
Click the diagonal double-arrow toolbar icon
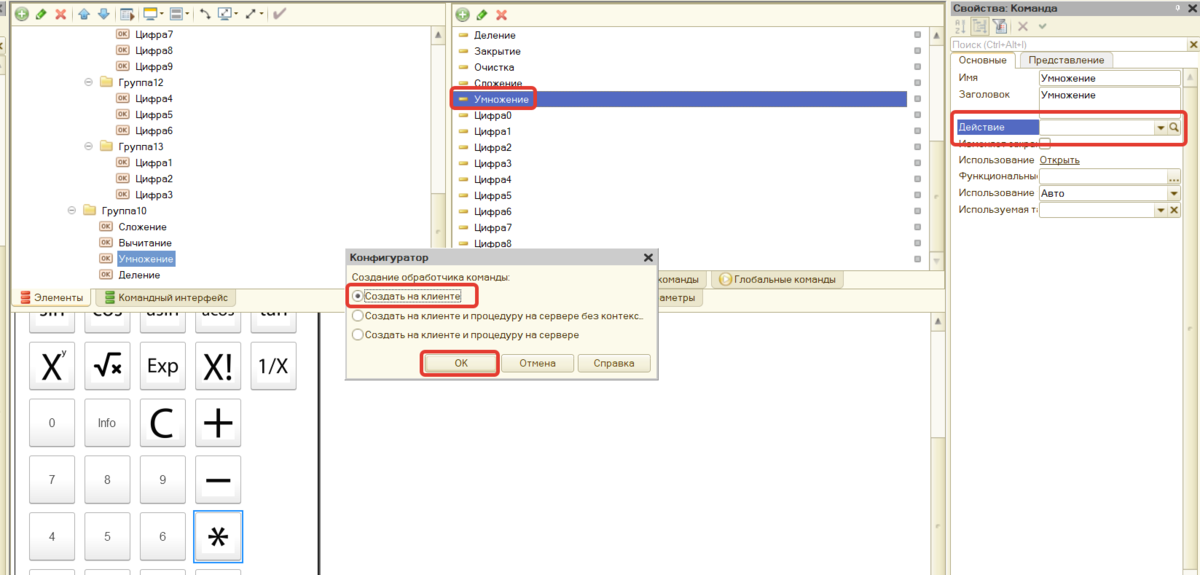point(252,15)
